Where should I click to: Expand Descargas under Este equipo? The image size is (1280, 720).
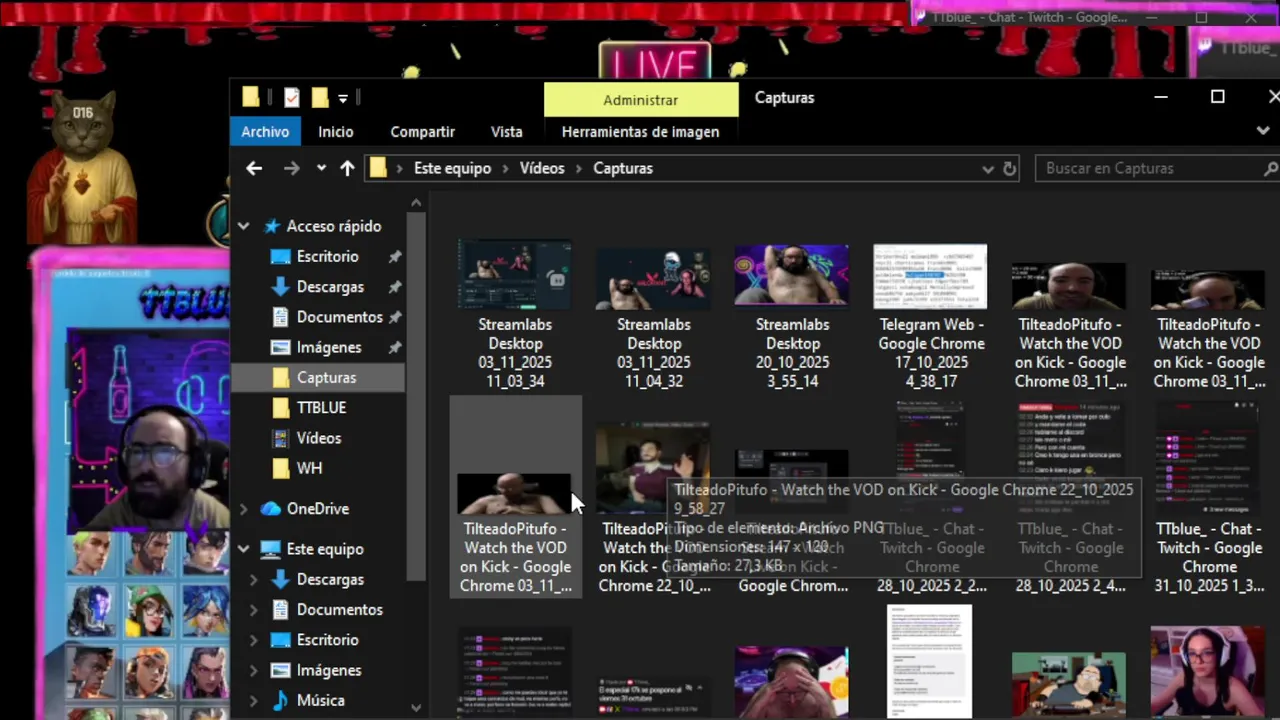(x=253, y=580)
